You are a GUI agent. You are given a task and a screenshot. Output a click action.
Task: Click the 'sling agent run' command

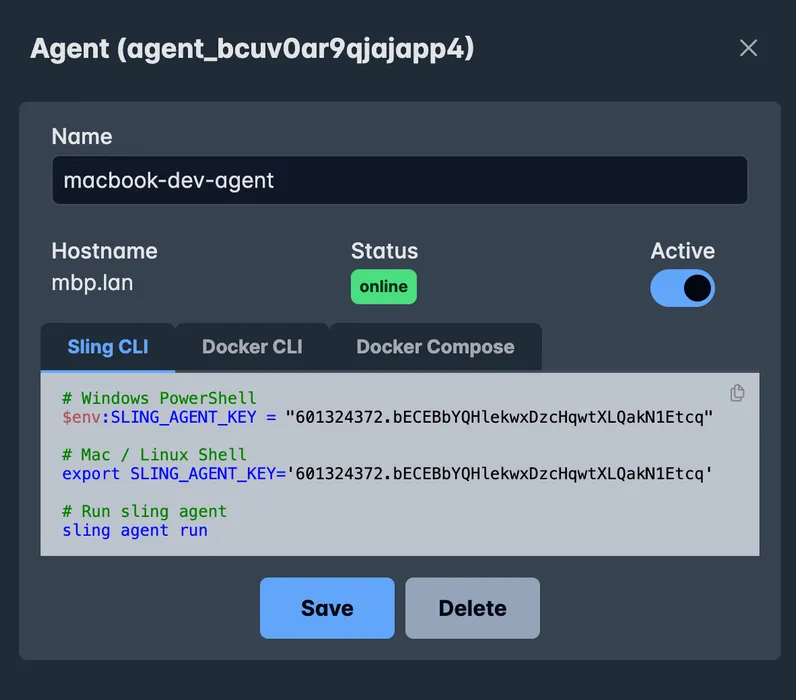135,530
